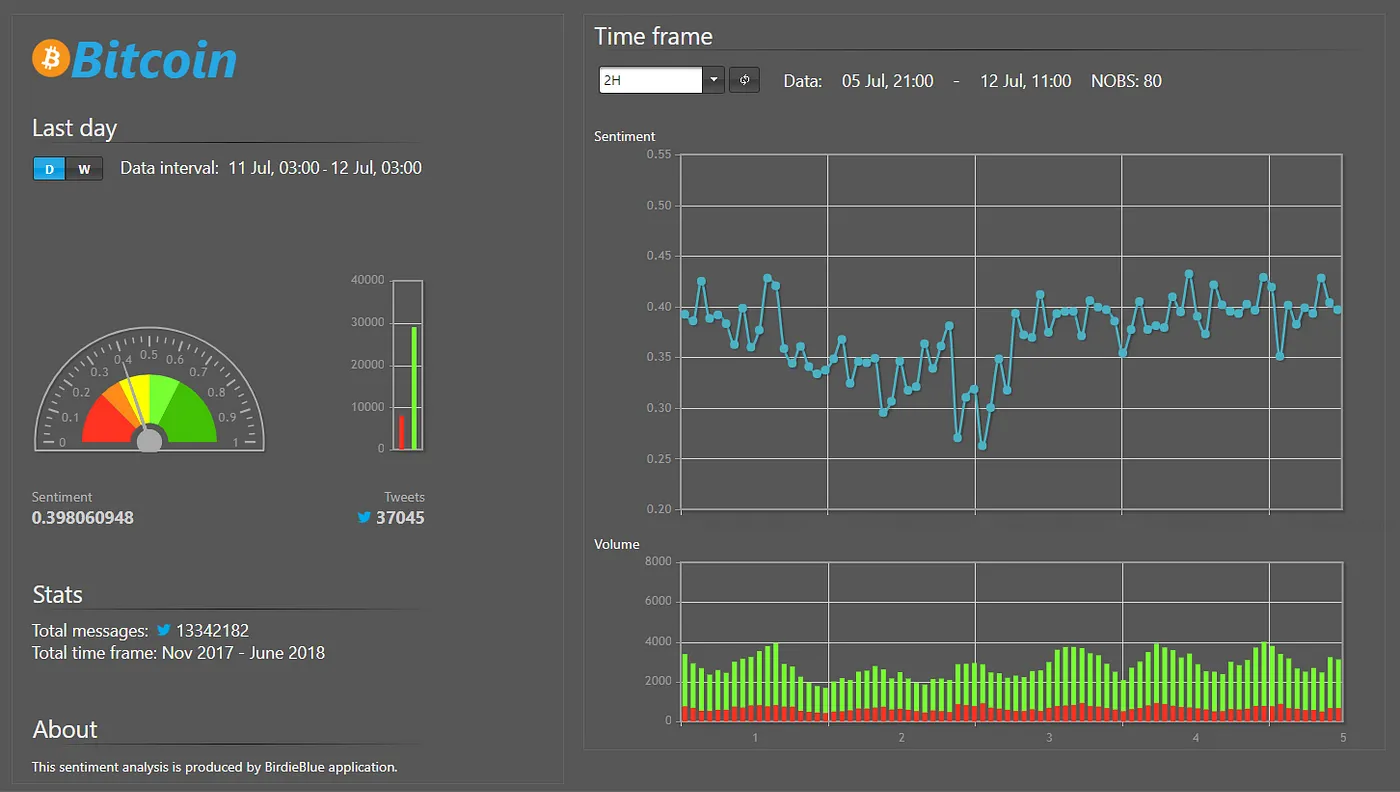Click the Last day section heading
This screenshot has width=1400, height=792.
[74, 128]
